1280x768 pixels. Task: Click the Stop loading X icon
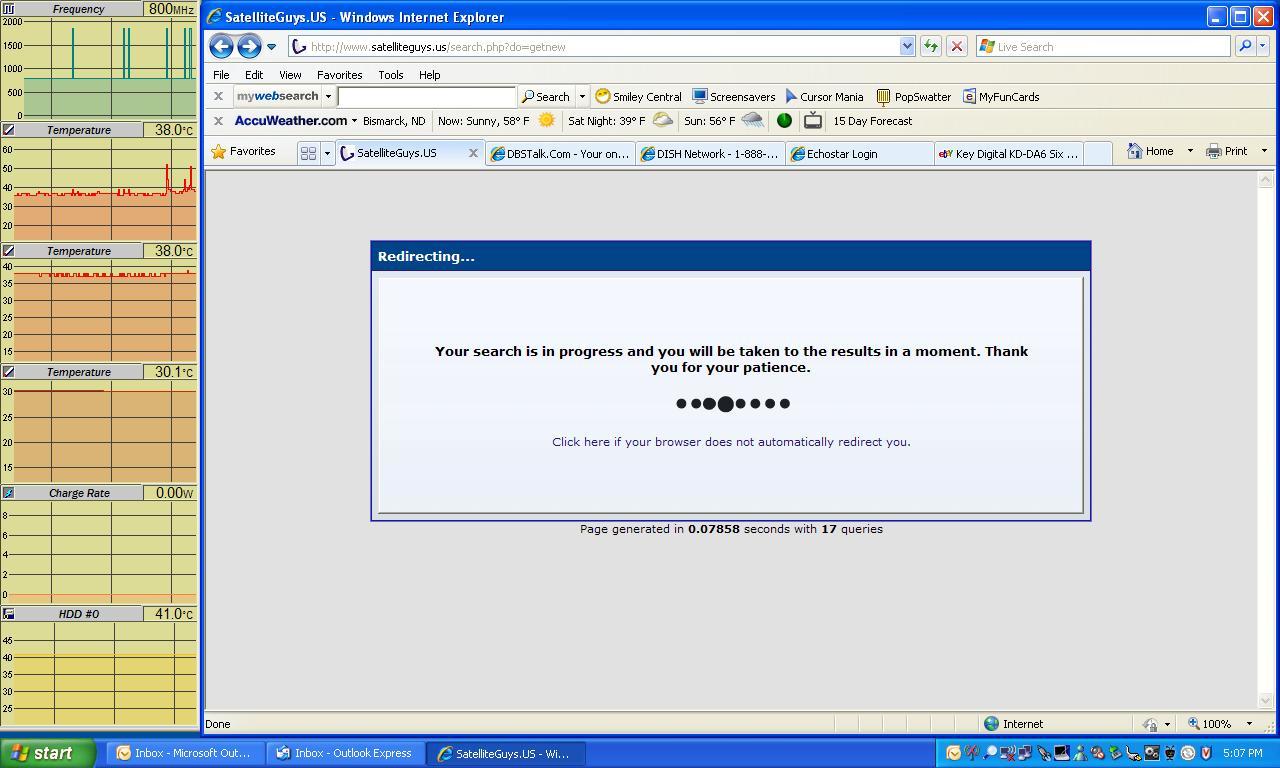click(956, 46)
